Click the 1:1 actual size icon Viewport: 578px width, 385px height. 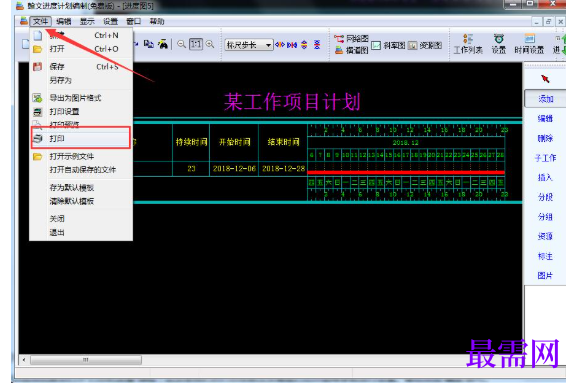(195, 44)
